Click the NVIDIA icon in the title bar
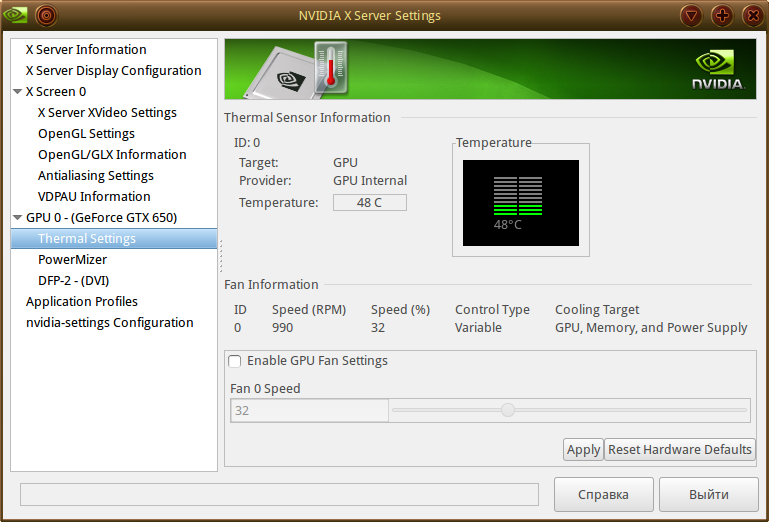The image size is (769, 522). point(15,15)
